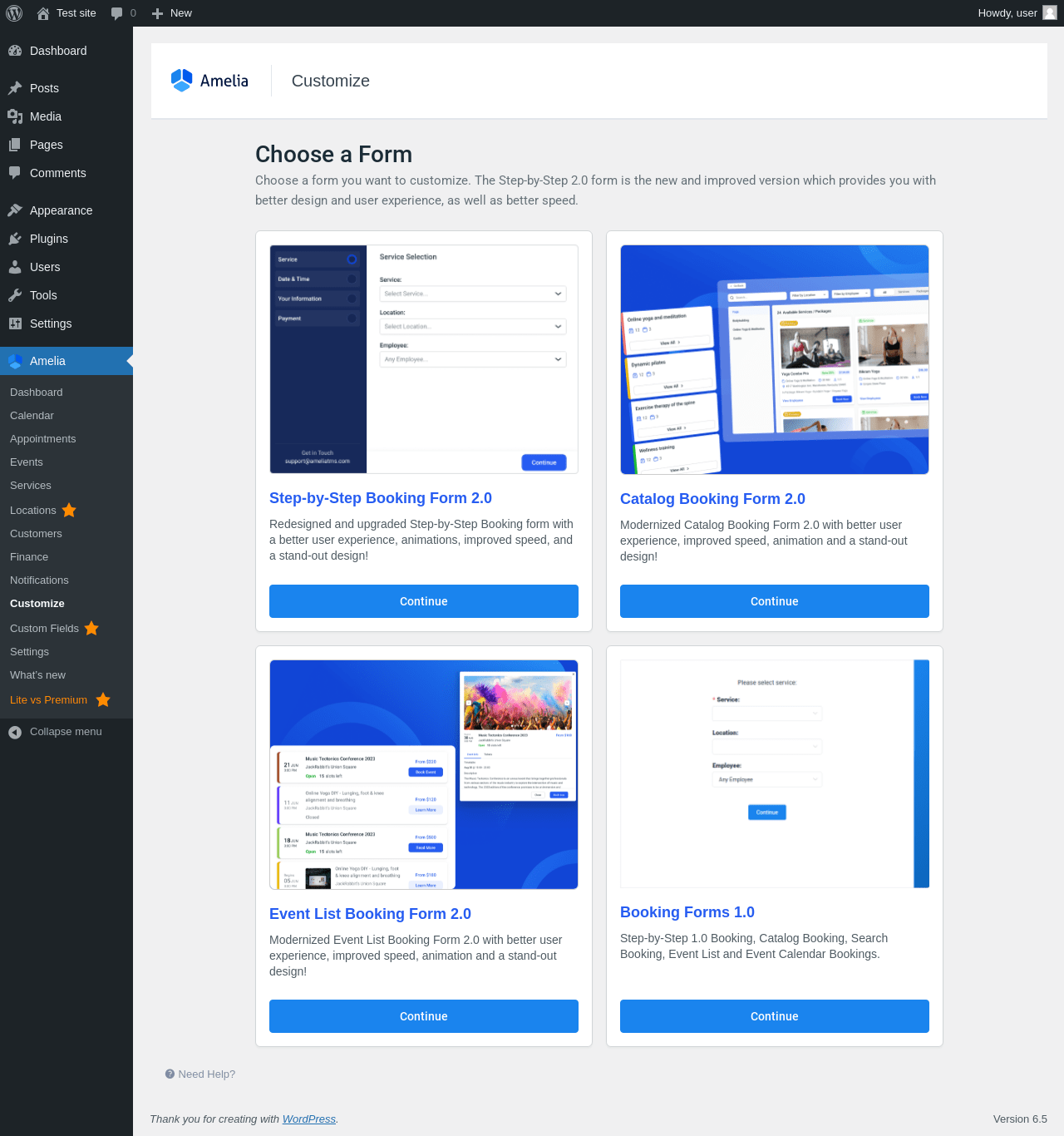Screen dimensions: 1064x1136
Task: Click the star next to Lite vs Premium
Action: (103, 699)
